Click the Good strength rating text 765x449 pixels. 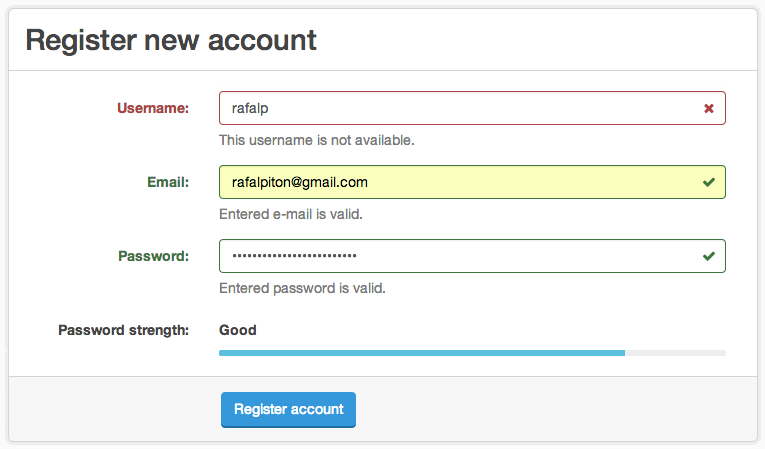click(x=238, y=330)
